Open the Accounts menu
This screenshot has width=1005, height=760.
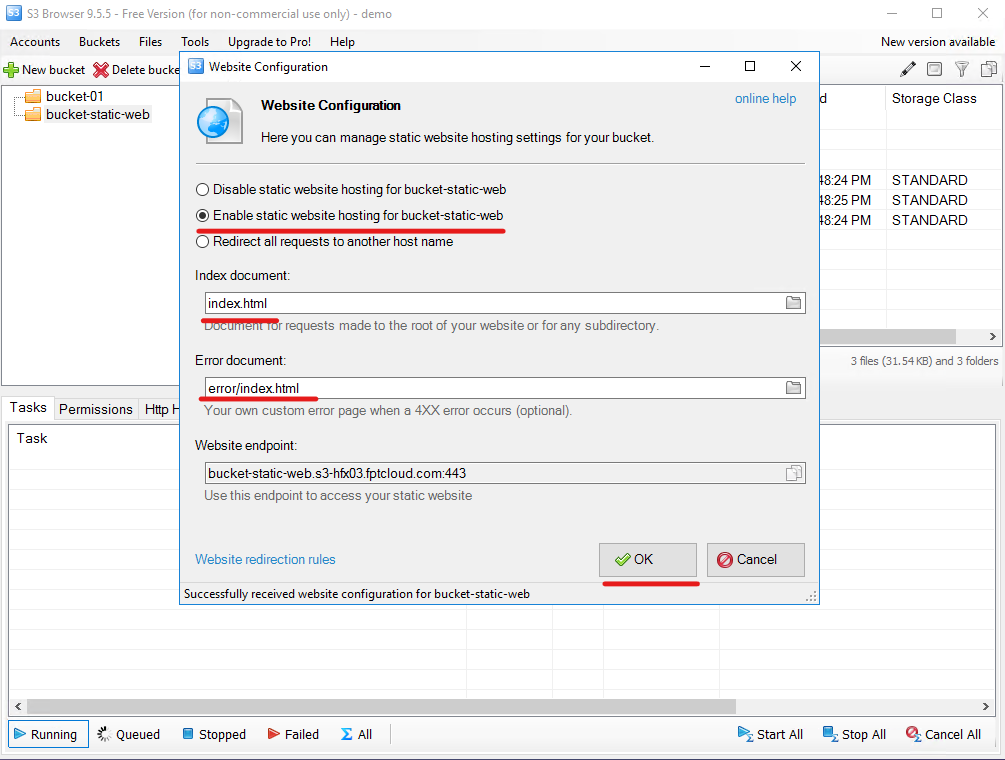tap(35, 42)
